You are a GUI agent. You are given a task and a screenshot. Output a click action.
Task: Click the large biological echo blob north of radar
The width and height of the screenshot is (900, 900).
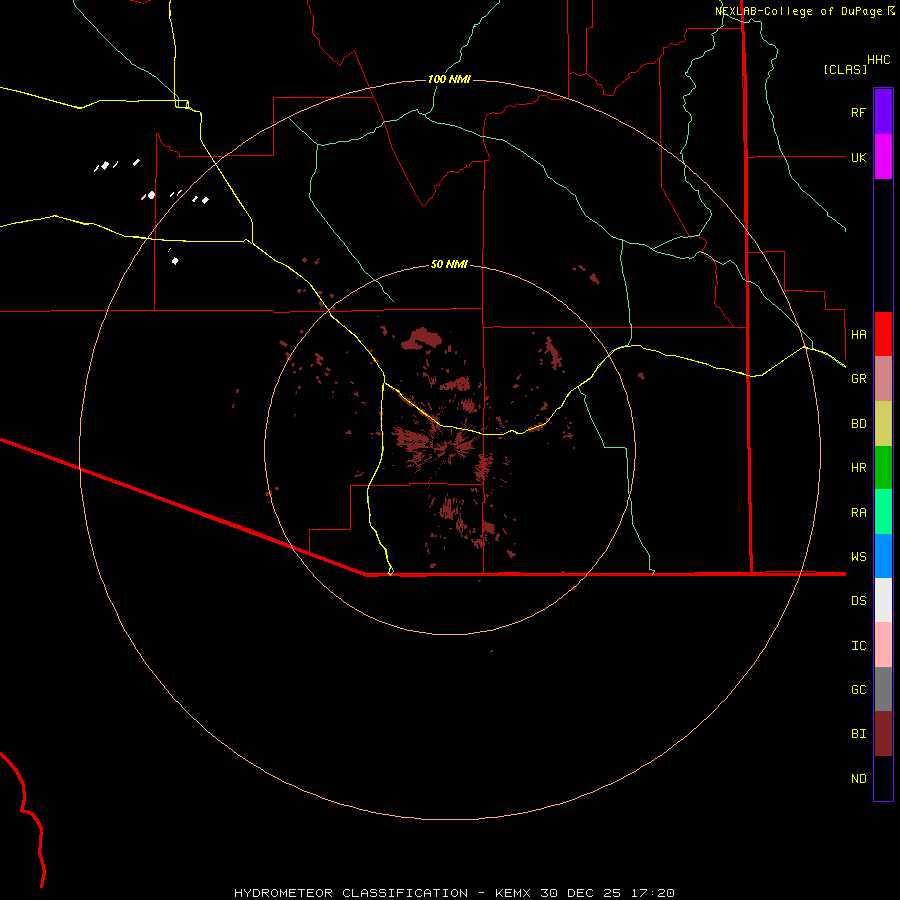click(421, 339)
